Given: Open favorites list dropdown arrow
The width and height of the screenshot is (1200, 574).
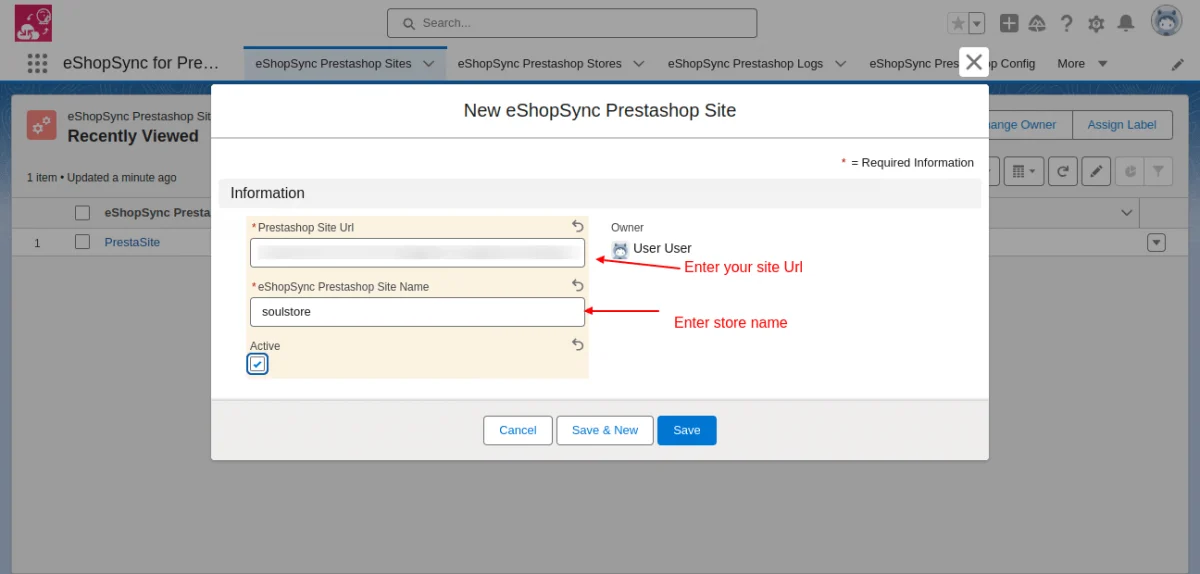Looking at the screenshot, I should [977, 23].
